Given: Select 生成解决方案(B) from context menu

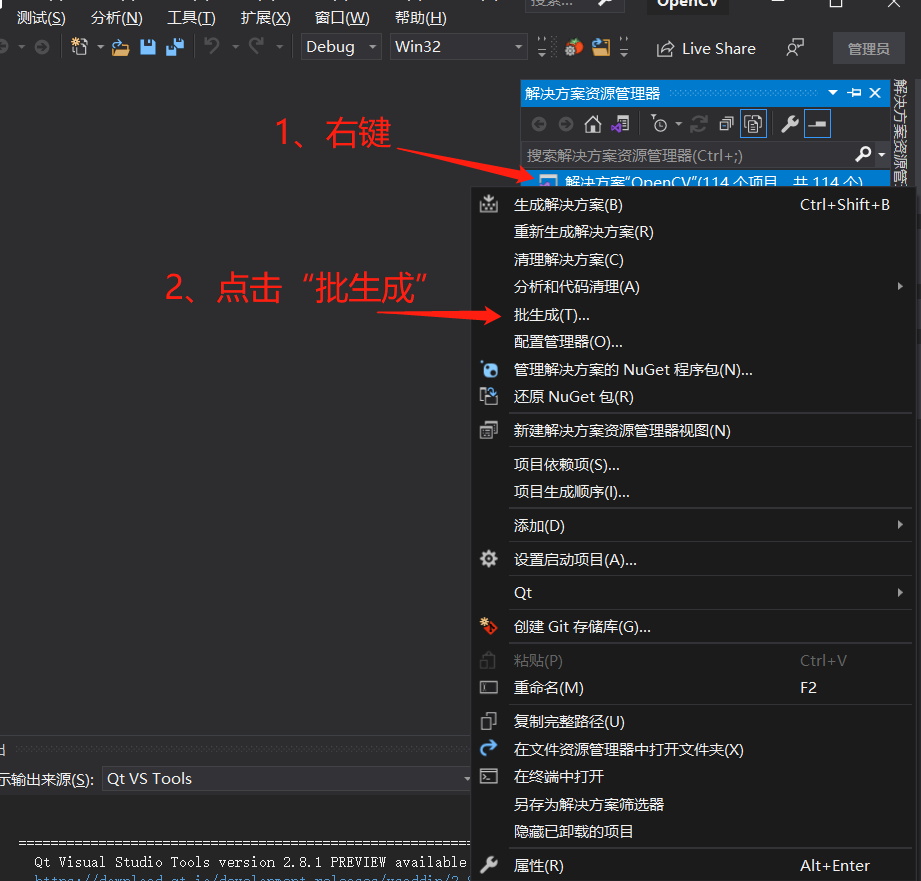Looking at the screenshot, I should pyautogui.click(x=693, y=205).
